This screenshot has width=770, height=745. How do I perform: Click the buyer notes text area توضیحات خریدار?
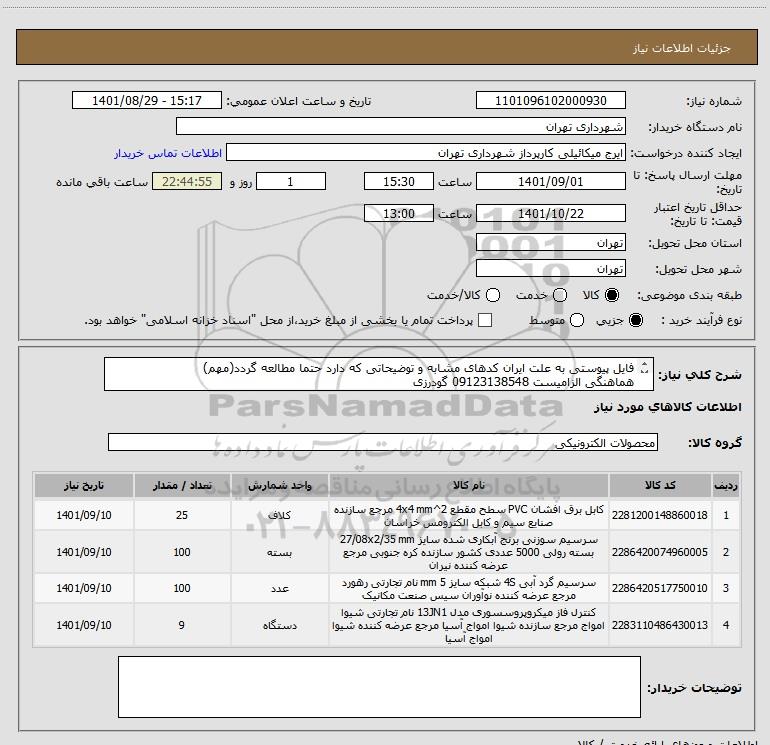379,687
